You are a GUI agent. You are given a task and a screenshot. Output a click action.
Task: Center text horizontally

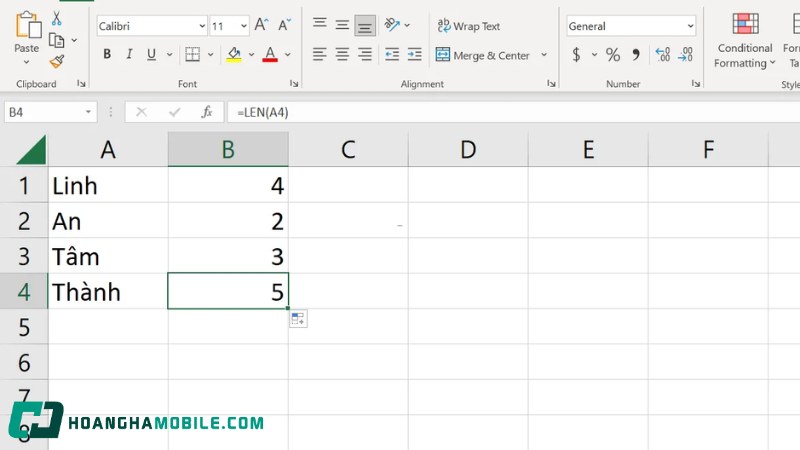[x=342, y=54]
